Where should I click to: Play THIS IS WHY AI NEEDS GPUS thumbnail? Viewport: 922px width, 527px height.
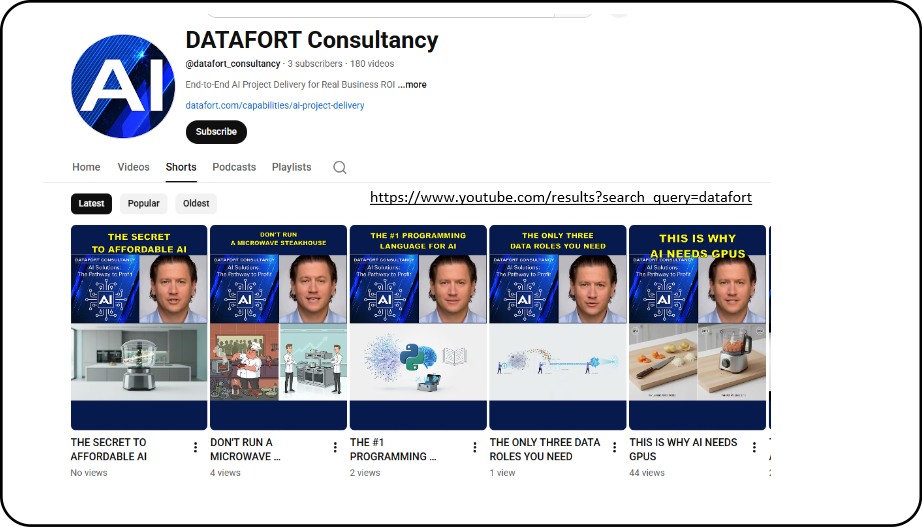[x=697, y=327]
